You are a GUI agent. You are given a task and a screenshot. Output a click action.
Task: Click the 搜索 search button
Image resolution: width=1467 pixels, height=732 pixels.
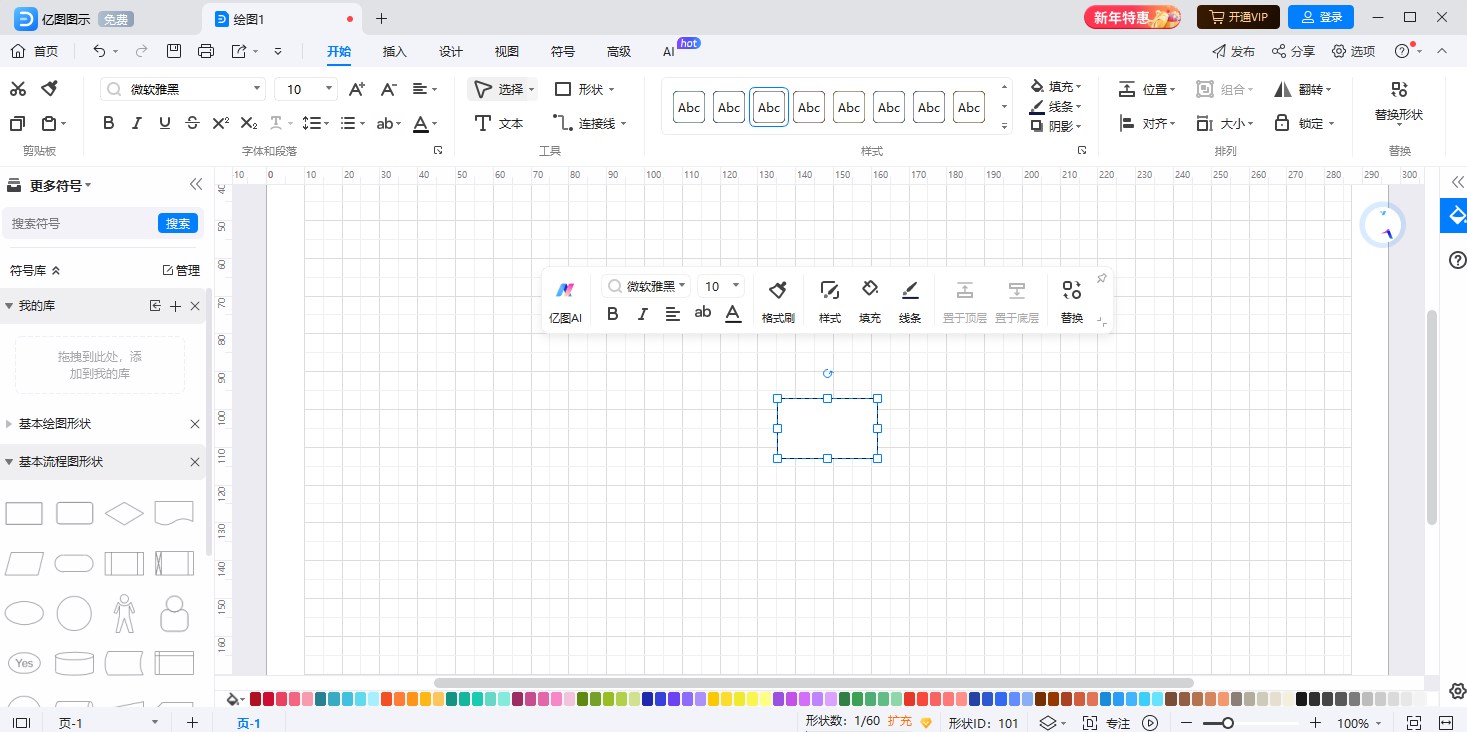click(x=178, y=223)
